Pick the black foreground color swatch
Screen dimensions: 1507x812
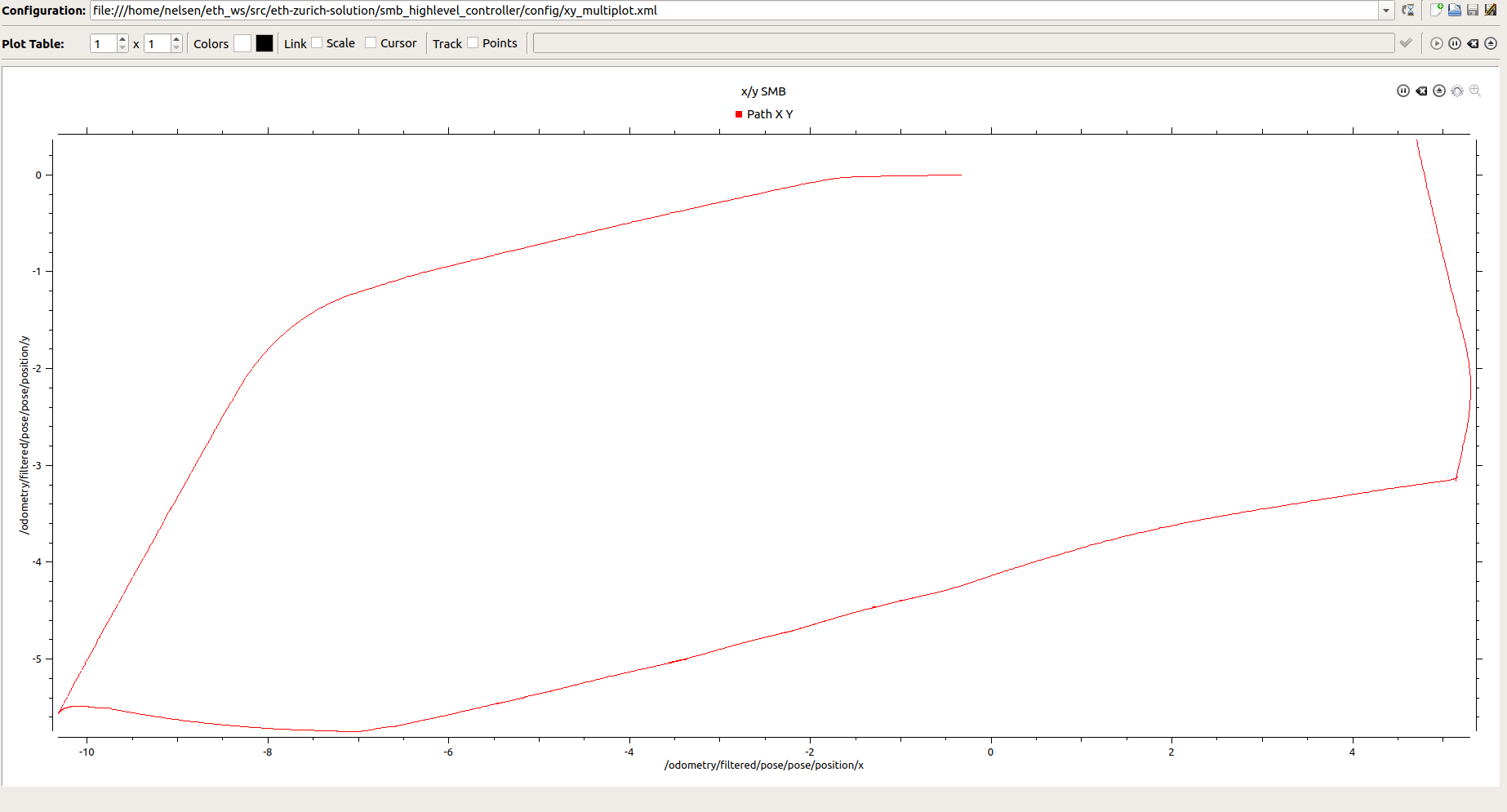coord(265,43)
